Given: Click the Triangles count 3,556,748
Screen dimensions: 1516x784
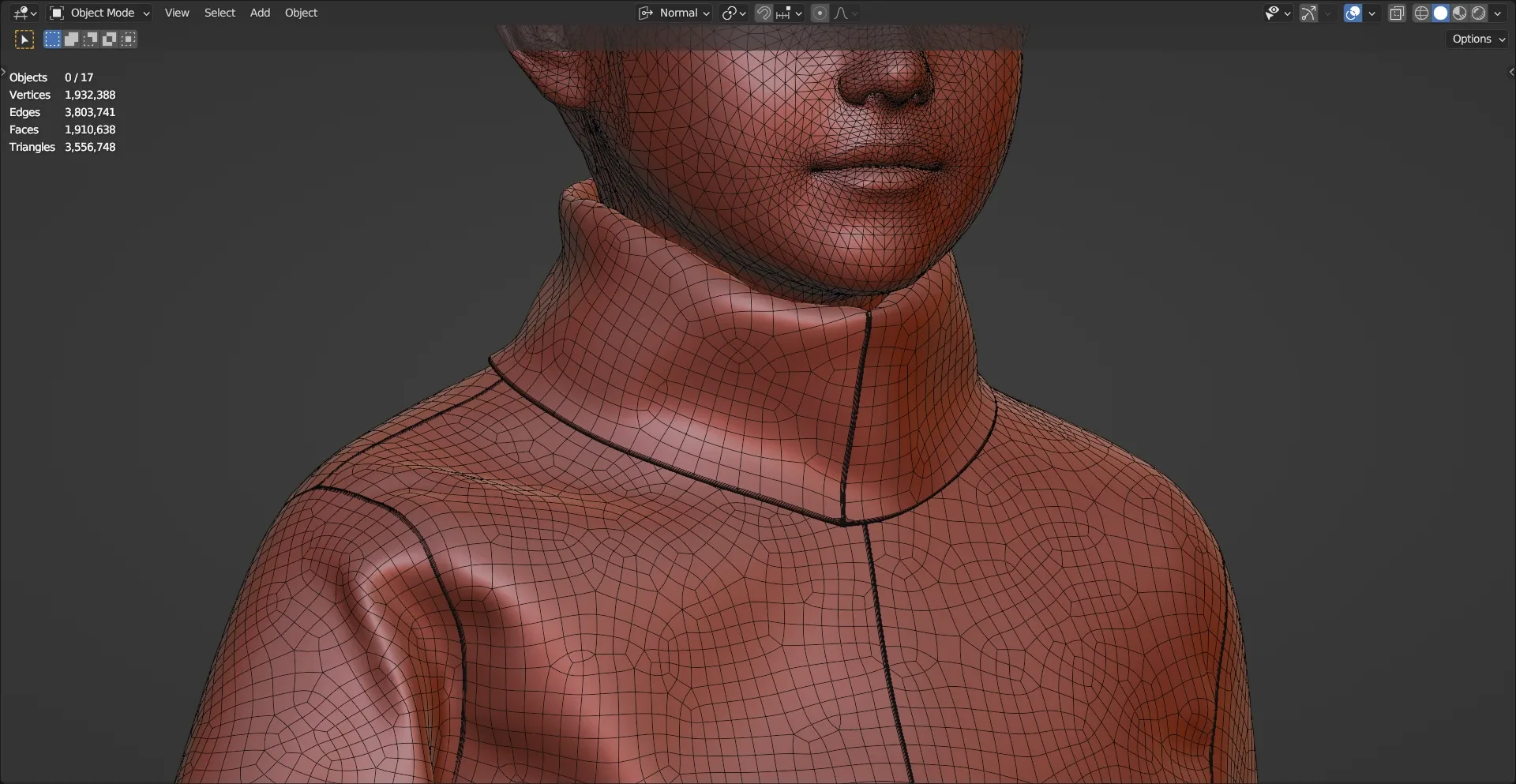Looking at the screenshot, I should click(90, 147).
